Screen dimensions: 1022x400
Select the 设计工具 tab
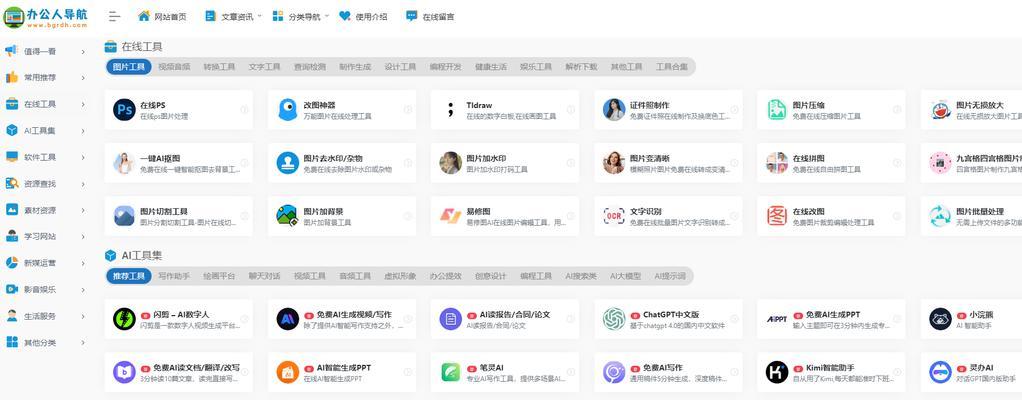click(x=400, y=66)
